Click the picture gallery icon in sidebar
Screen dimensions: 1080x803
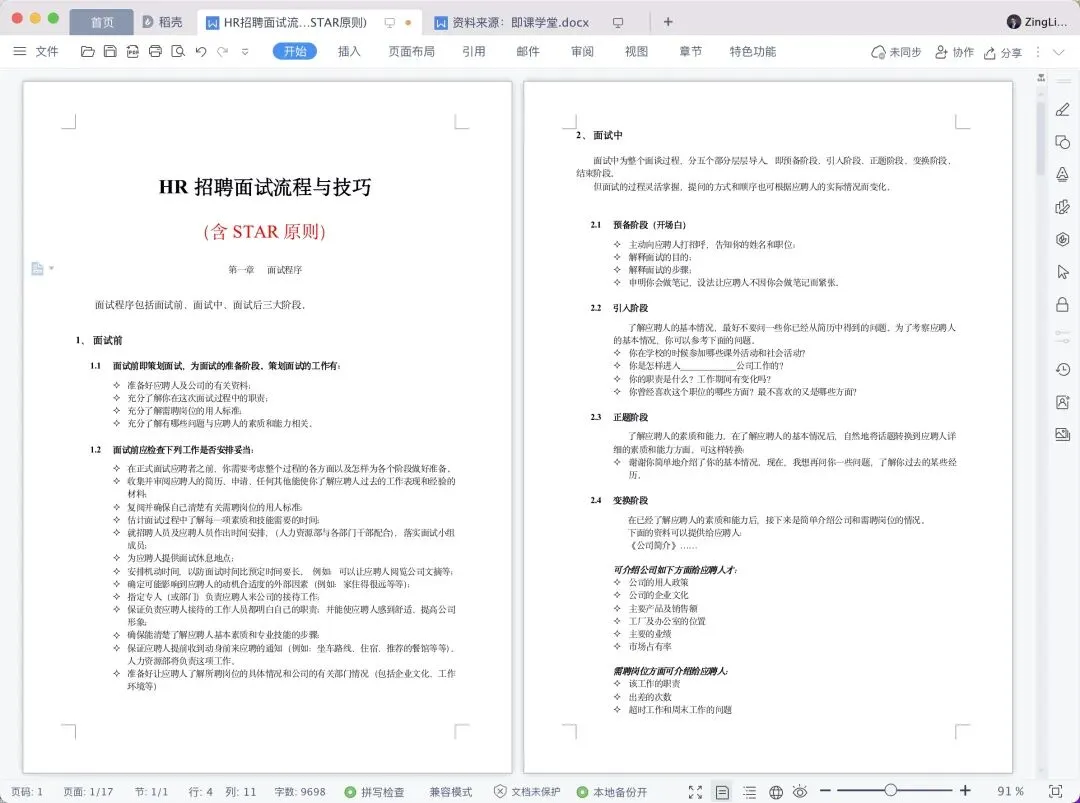pyautogui.click(x=1063, y=434)
